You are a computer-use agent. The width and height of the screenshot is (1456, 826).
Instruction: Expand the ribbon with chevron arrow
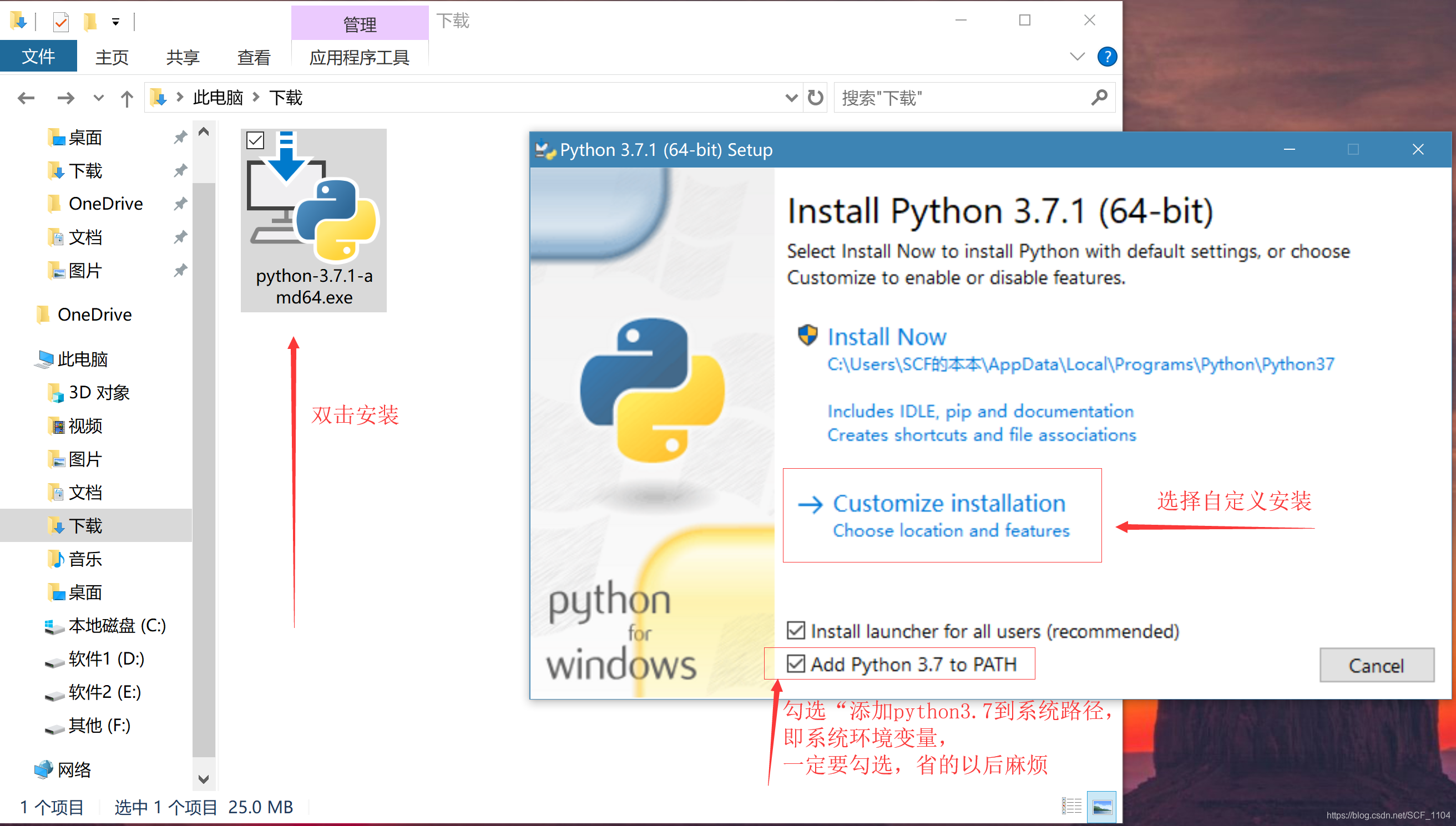pyautogui.click(x=1077, y=57)
